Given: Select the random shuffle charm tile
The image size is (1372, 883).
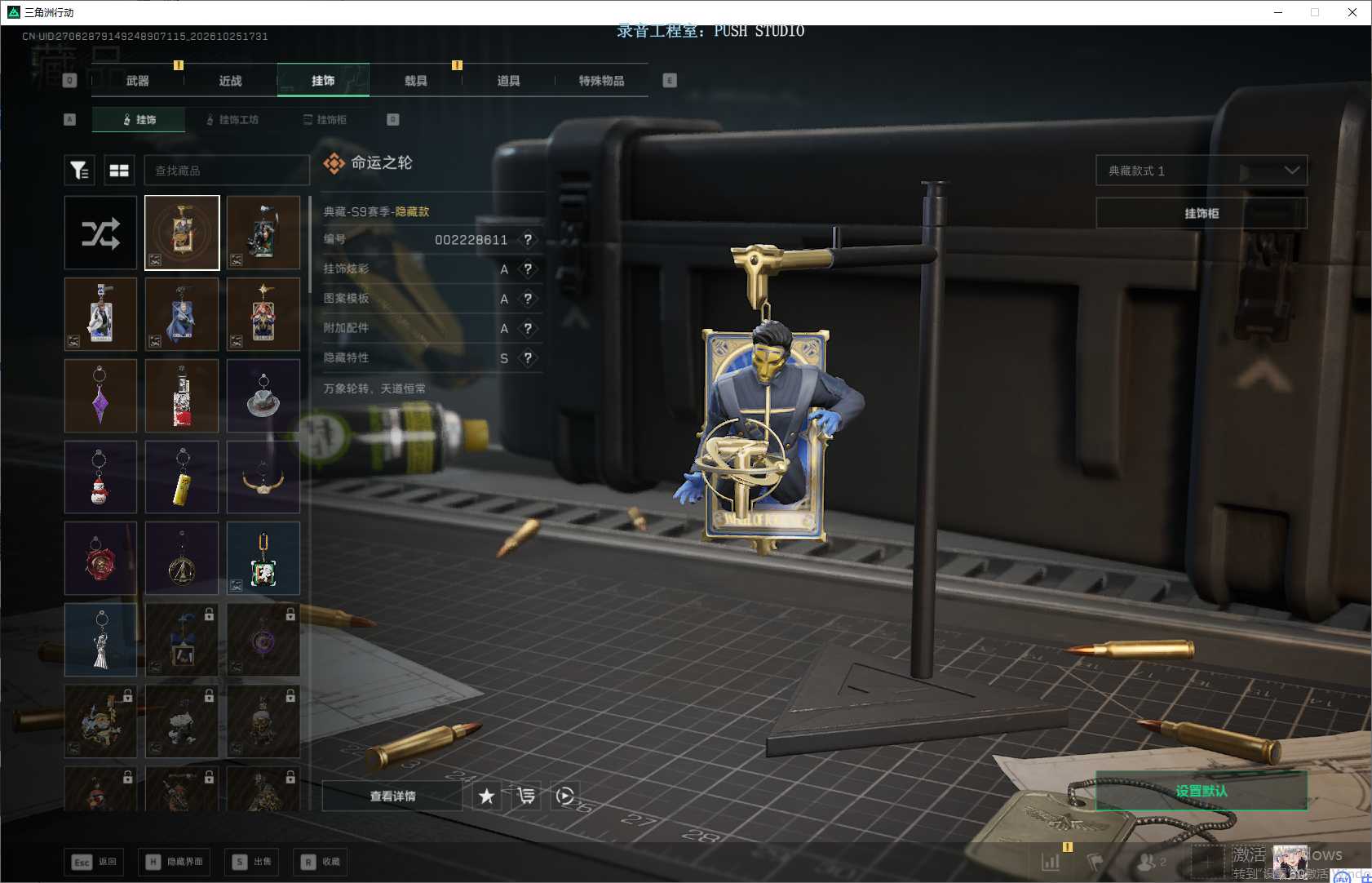Looking at the screenshot, I should click(100, 233).
